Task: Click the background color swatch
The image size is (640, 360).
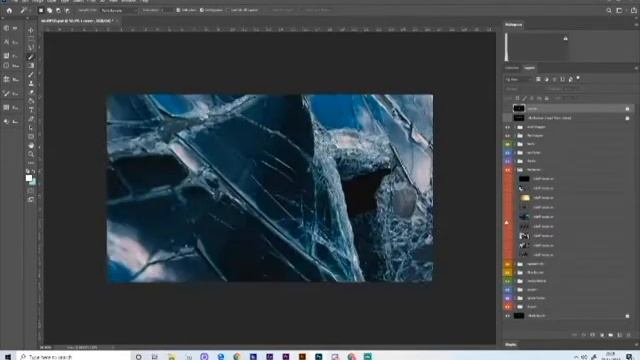Action: 33,182
